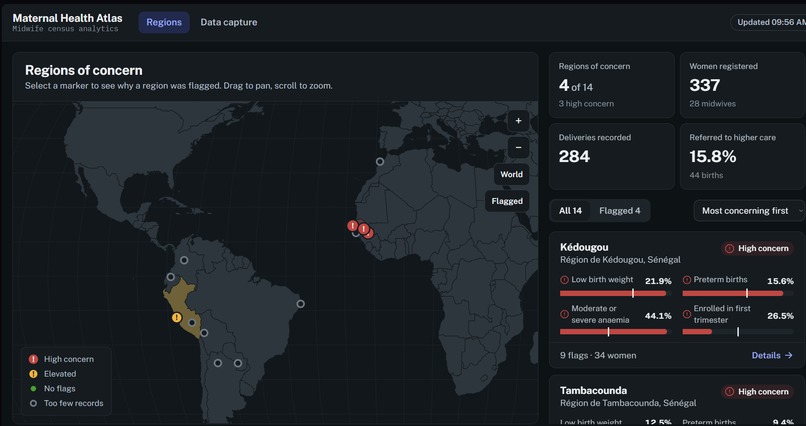Click the "26.5%" first trimester value
Image resolution: width=806 pixels, height=426 pixels.
pyautogui.click(x=781, y=316)
